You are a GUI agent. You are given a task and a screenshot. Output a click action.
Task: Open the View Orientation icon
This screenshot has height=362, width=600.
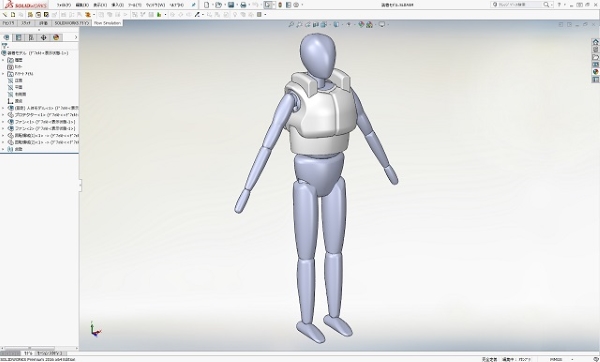tap(324, 24)
